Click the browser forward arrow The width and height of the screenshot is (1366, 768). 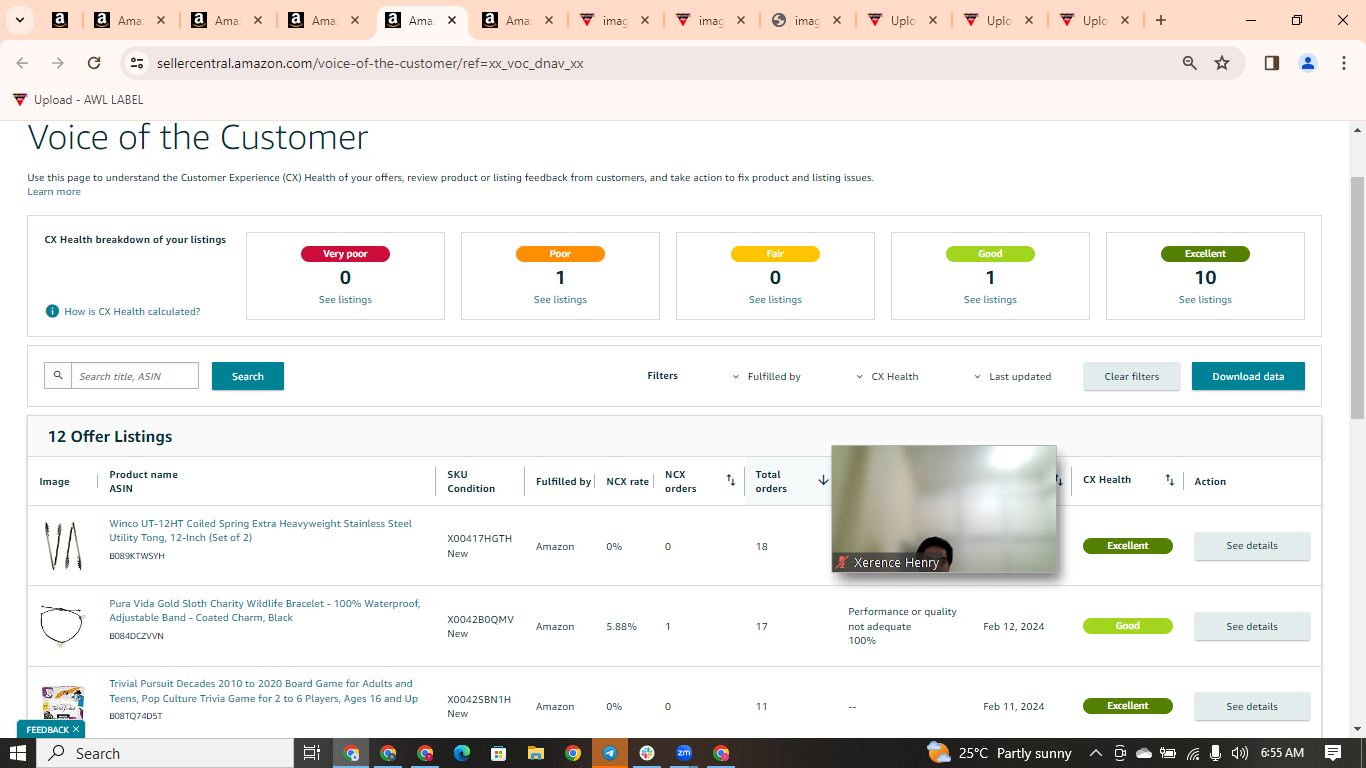tap(58, 63)
